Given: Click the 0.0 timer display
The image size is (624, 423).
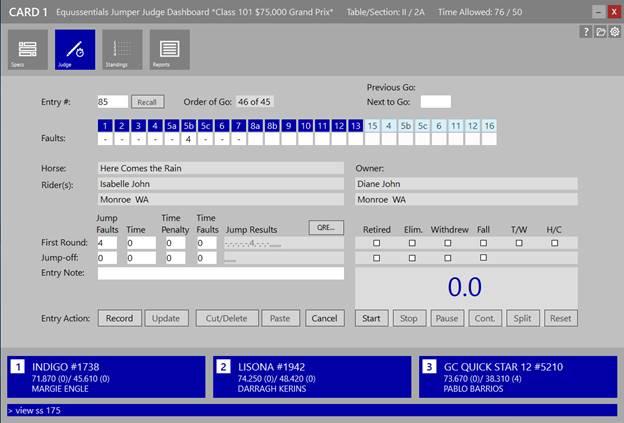Looking at the screenshot, I should point(466,287).
